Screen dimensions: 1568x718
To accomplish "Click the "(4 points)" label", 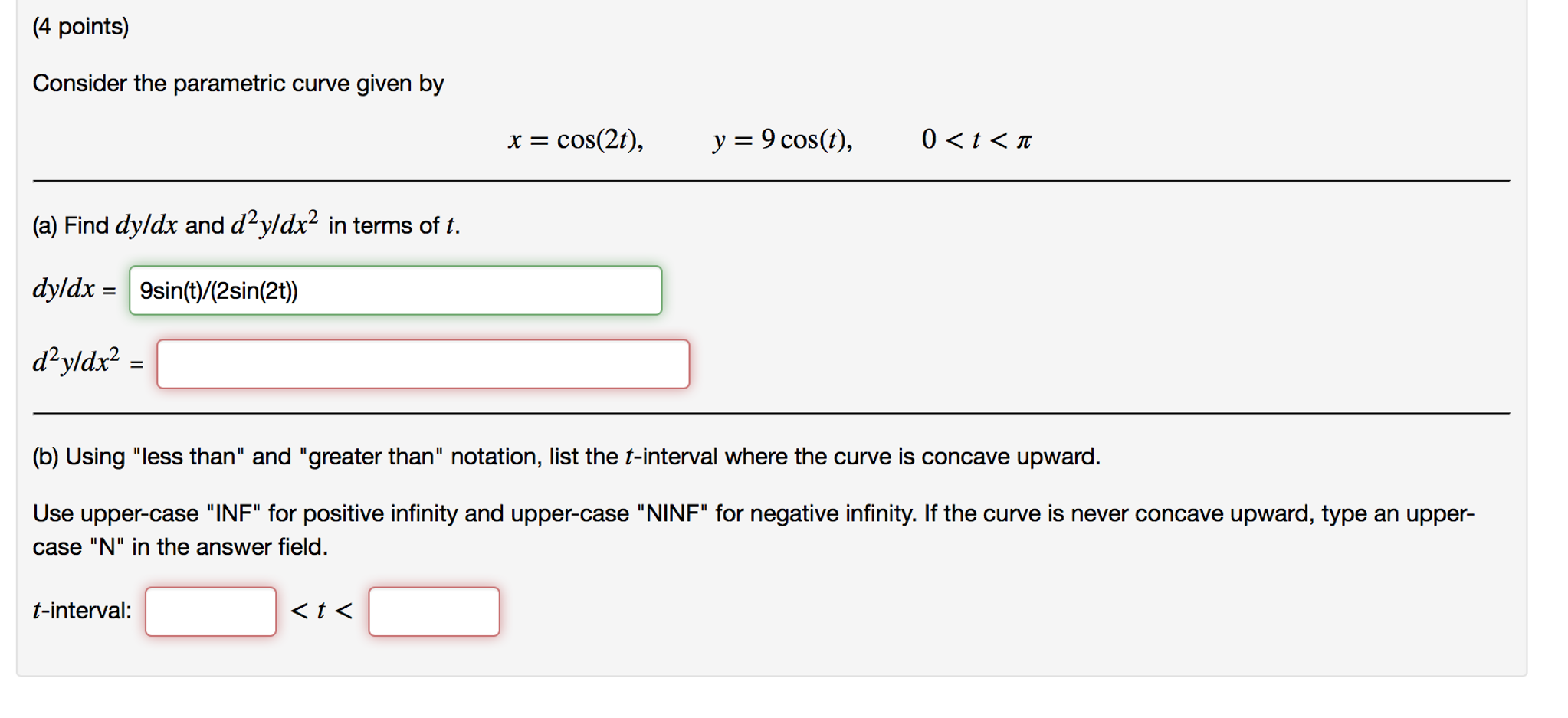I will point(80,27).
